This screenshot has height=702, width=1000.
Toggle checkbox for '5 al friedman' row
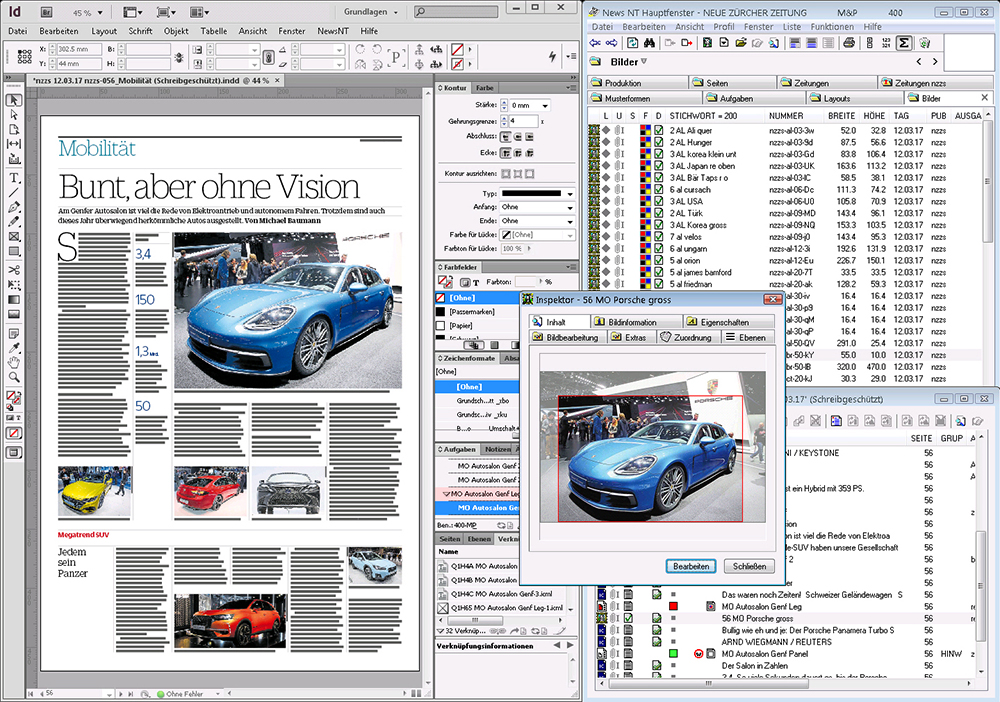[659, 284]
